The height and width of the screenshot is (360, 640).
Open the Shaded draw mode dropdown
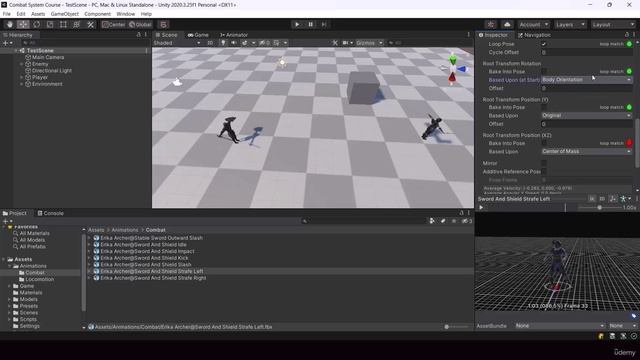coord(177,43)
